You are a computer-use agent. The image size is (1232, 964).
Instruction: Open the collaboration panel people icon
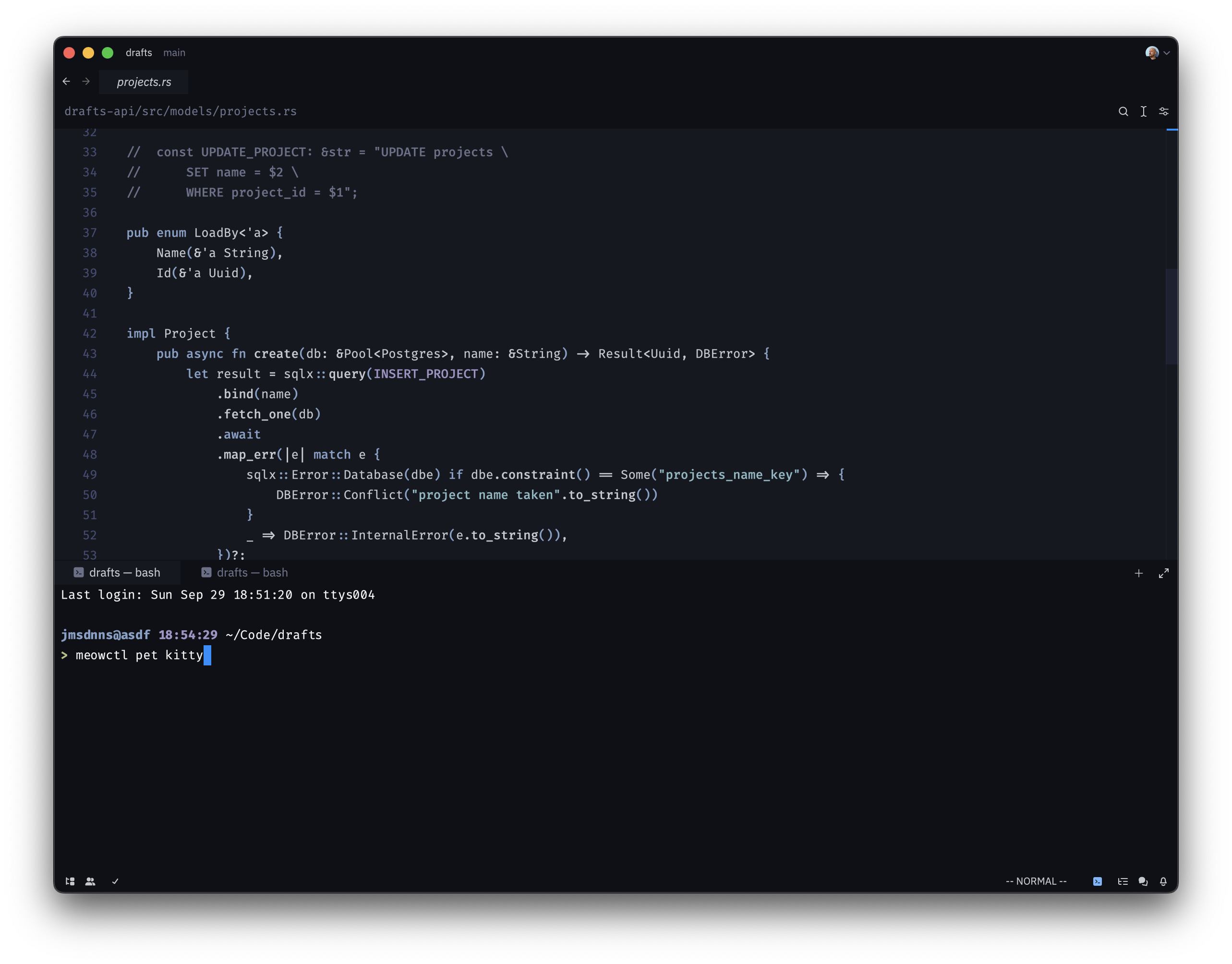(90, 881)
